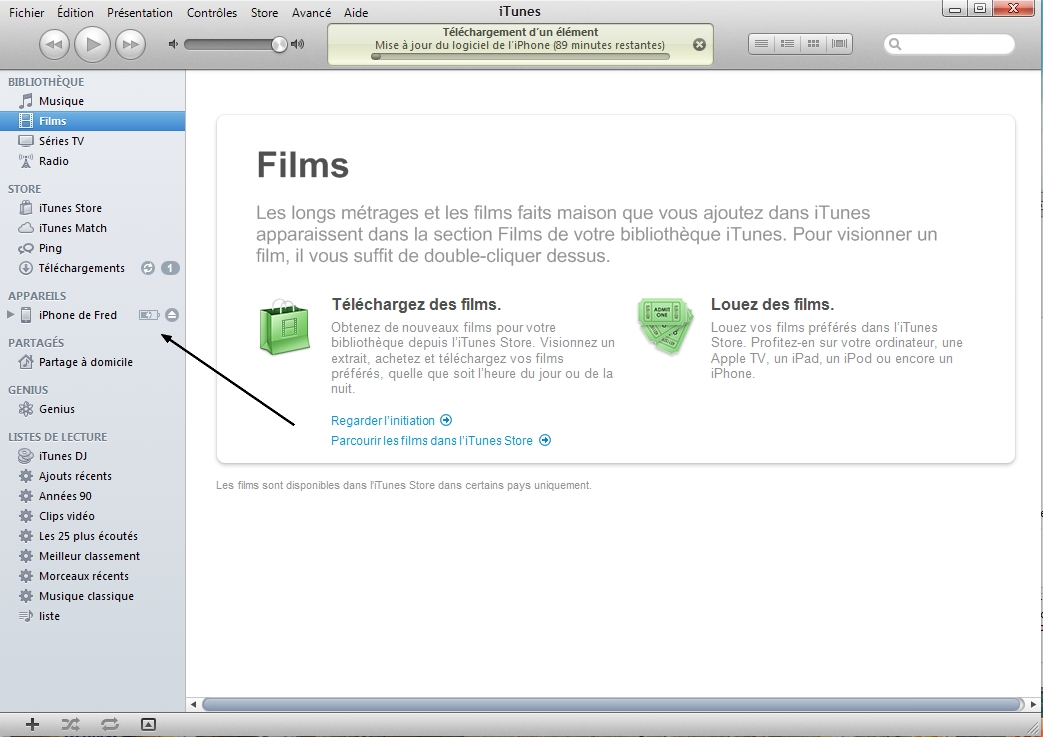Select Séries TV in the sidebar
This screenshot has height=737, width=1043.
click(x=92, y=141)
